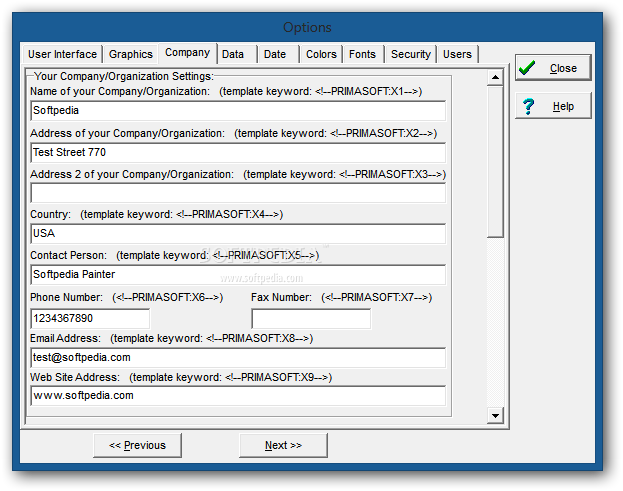Click the Web Site field with www.softpedia.com

[238, 396]
